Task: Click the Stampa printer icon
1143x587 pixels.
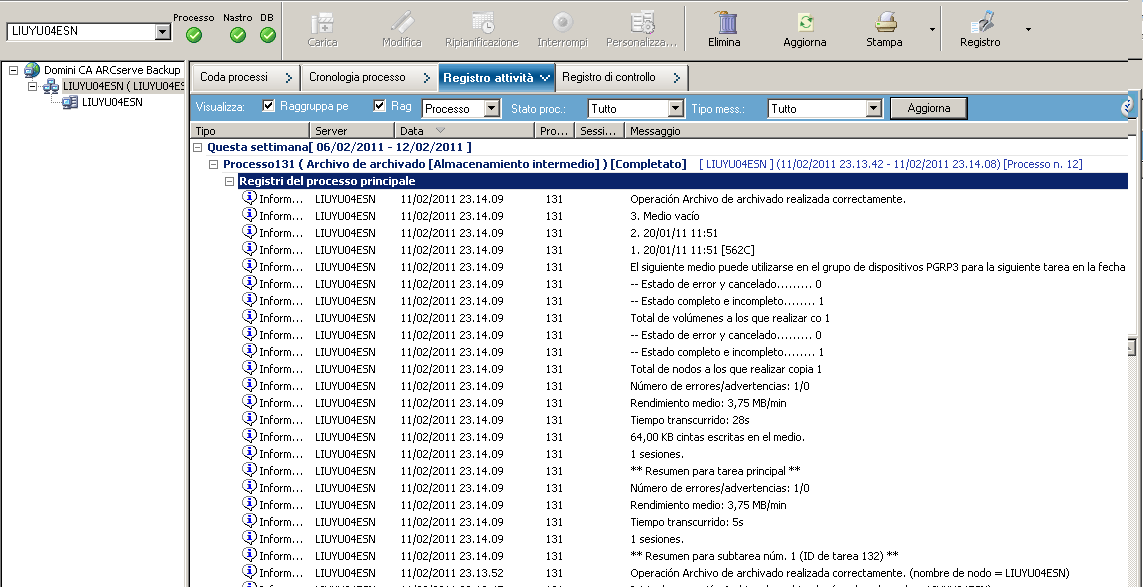Action: click(884, 23)
